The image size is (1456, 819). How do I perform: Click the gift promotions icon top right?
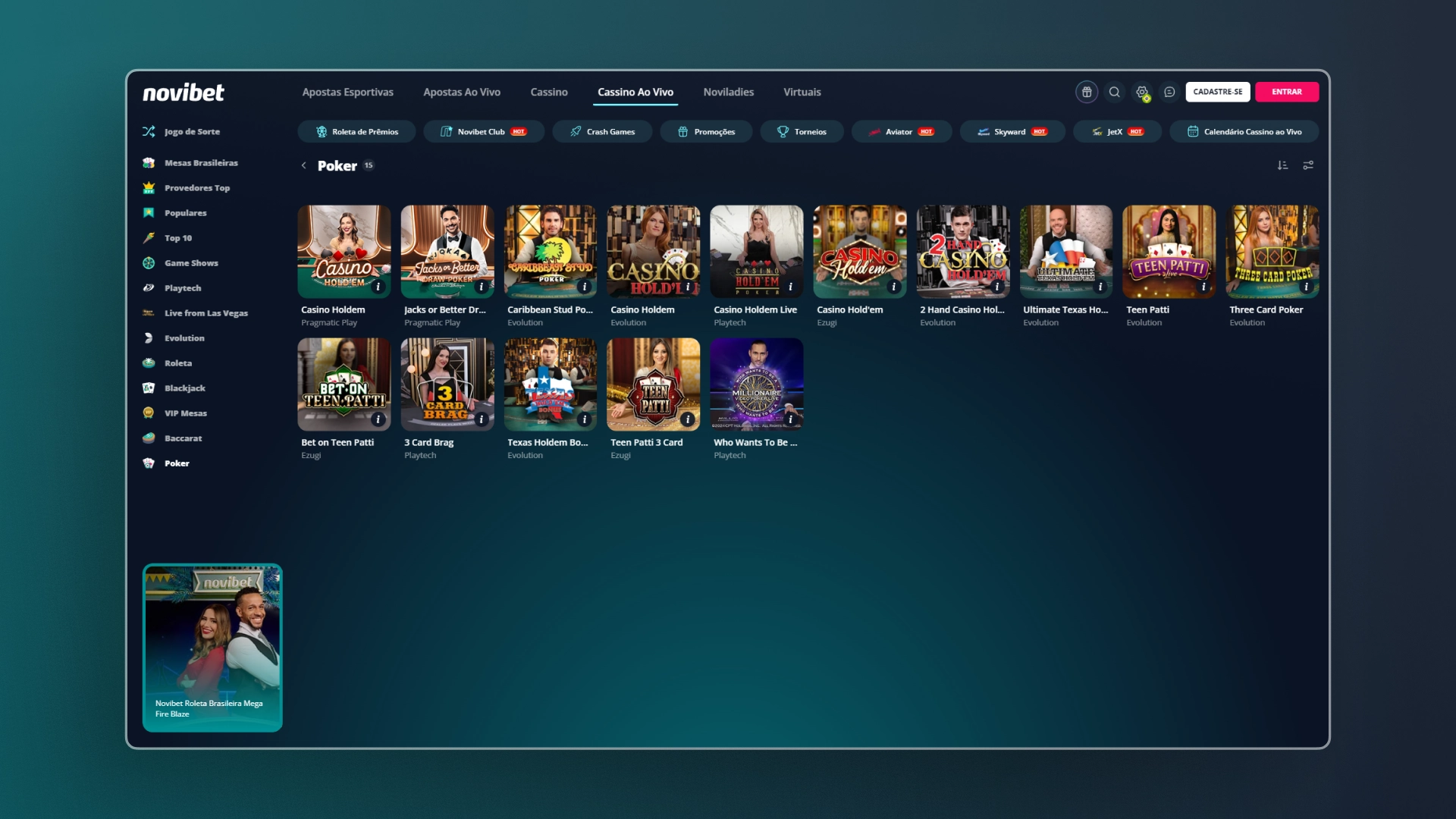coord(1087,92)
